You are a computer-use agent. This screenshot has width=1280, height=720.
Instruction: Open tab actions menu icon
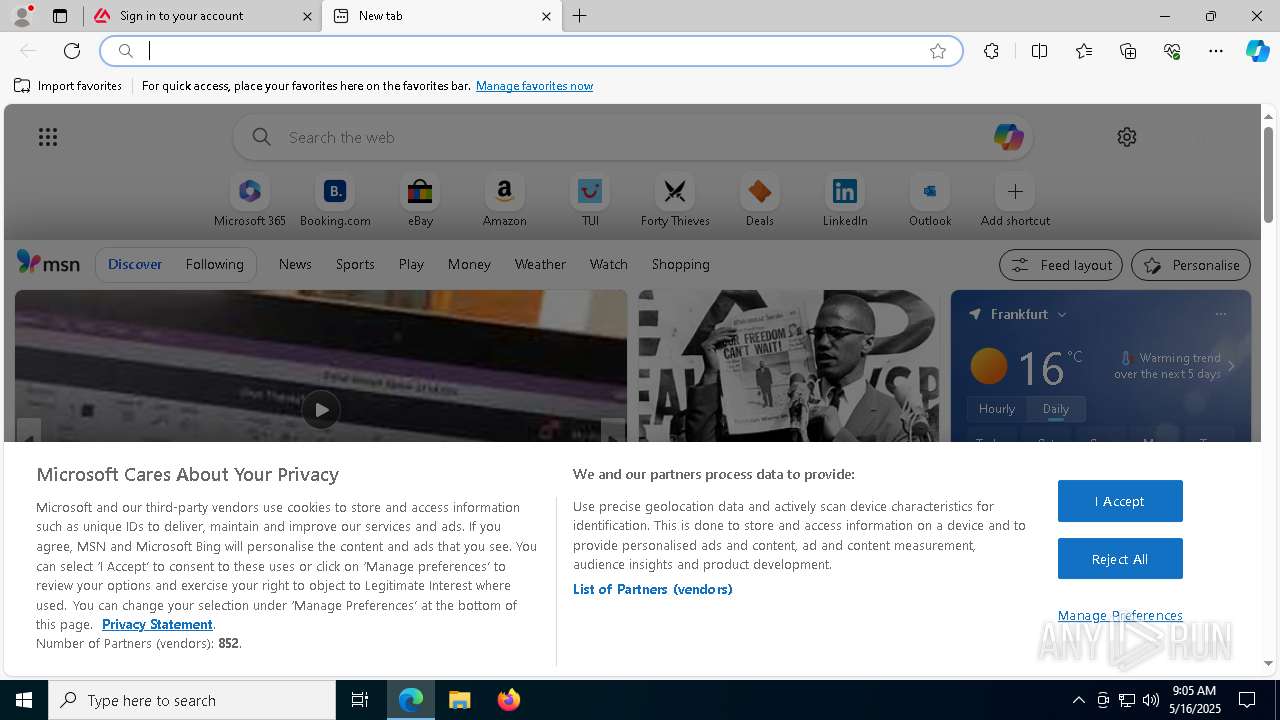(x=60, y=16)
